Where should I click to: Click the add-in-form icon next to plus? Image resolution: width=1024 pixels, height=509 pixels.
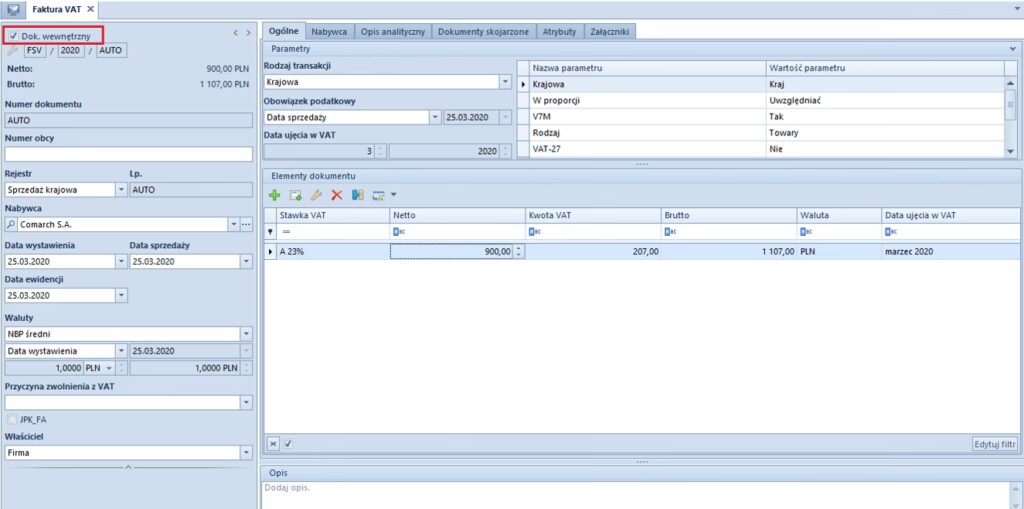click(x=296, y=194)
